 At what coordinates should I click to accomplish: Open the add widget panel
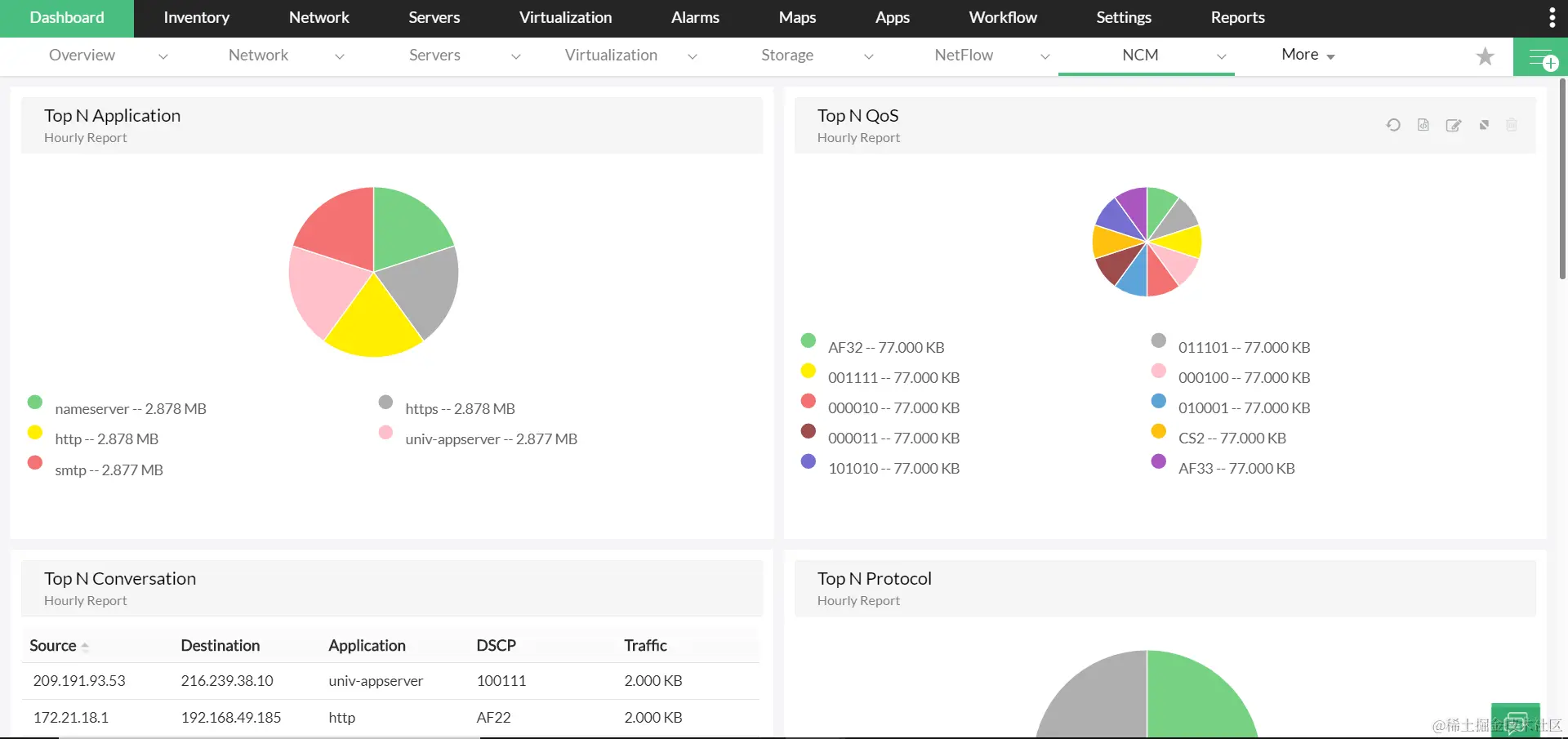tap(1542, 58)
